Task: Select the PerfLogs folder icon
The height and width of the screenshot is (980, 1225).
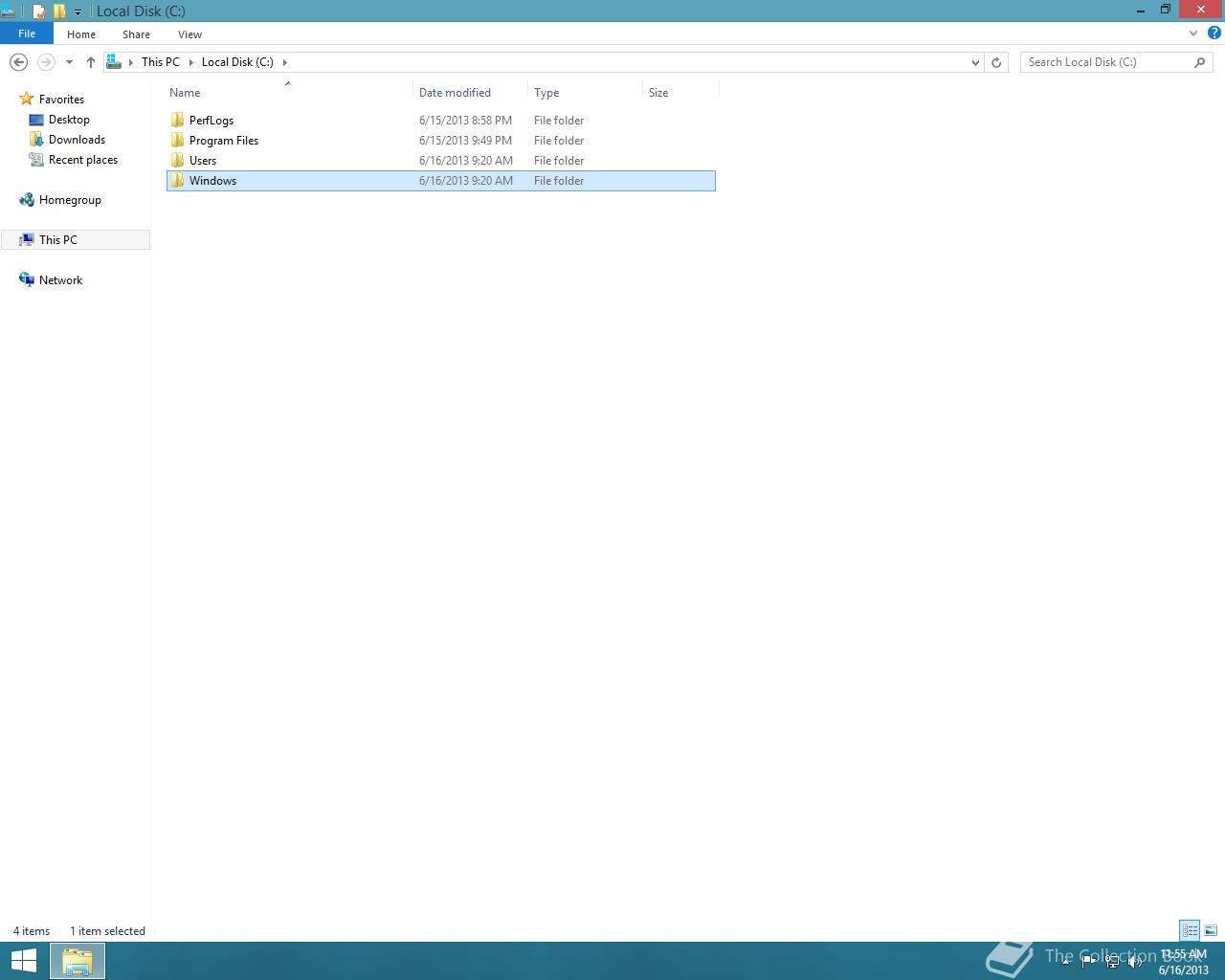Action: click(x=177, y=121)
